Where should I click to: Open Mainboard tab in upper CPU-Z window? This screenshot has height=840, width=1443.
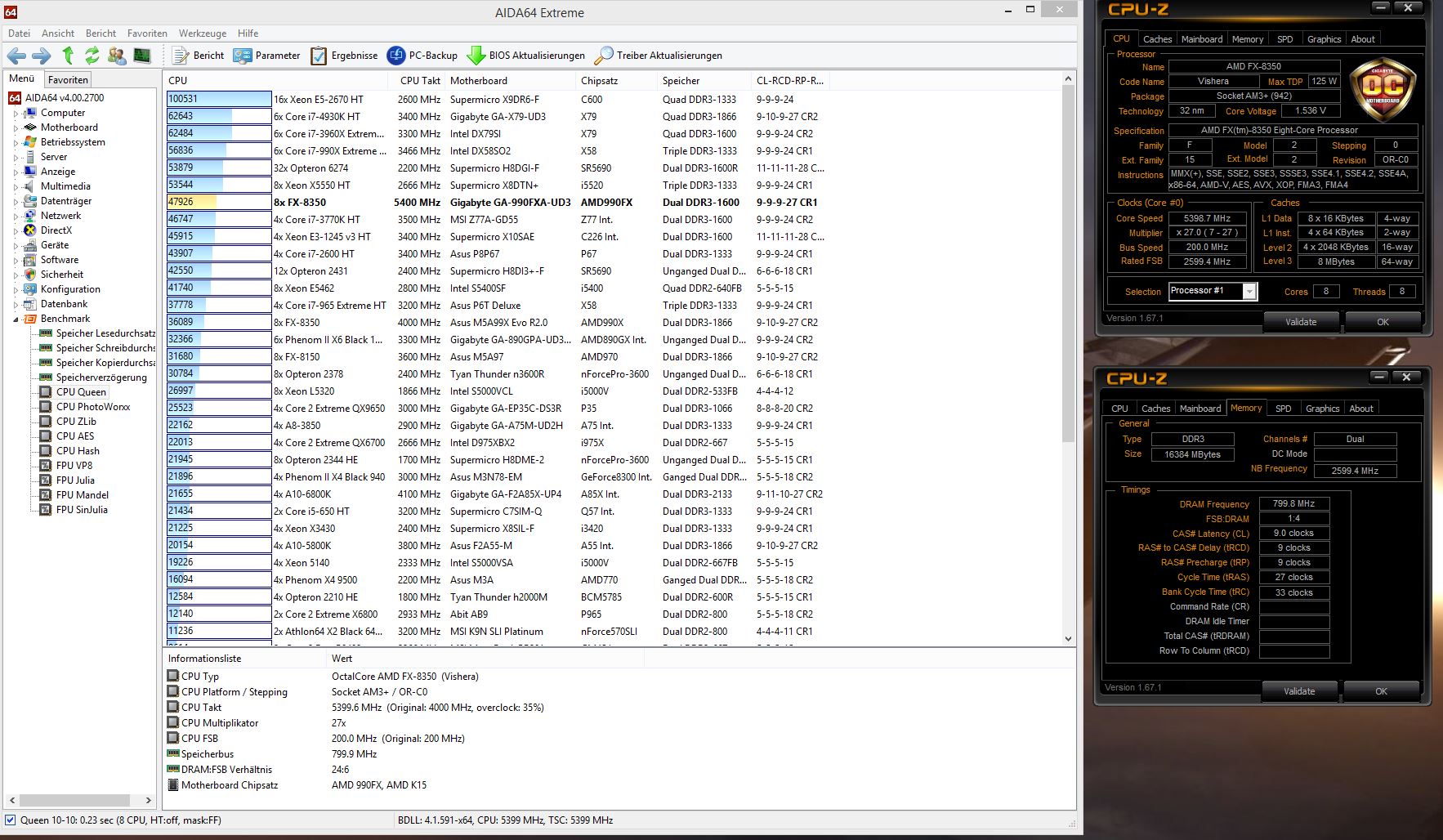[1202, 39]
